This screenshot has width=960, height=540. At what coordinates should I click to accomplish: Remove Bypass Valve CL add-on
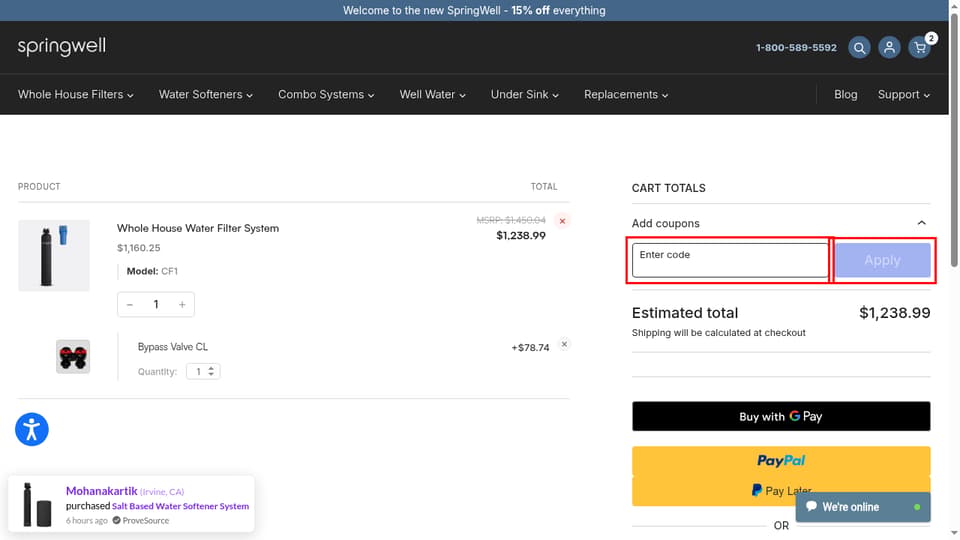(564, 344)
